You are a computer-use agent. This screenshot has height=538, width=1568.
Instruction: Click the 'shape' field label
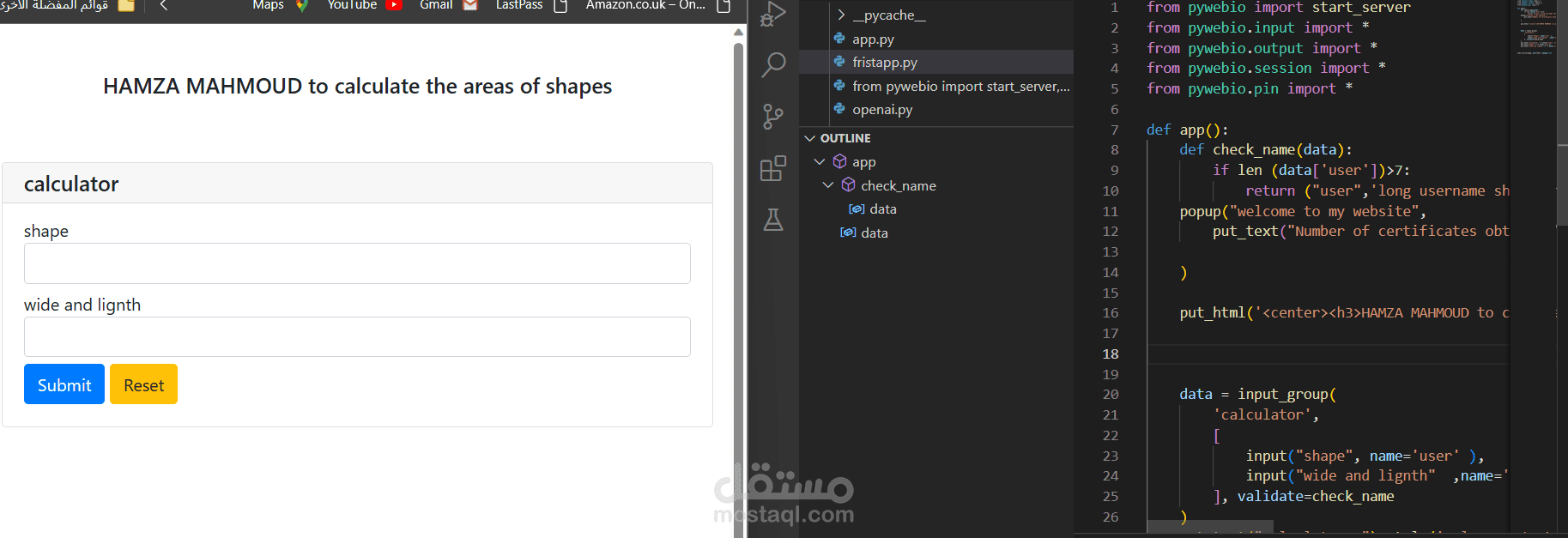(x=46, y=231)
